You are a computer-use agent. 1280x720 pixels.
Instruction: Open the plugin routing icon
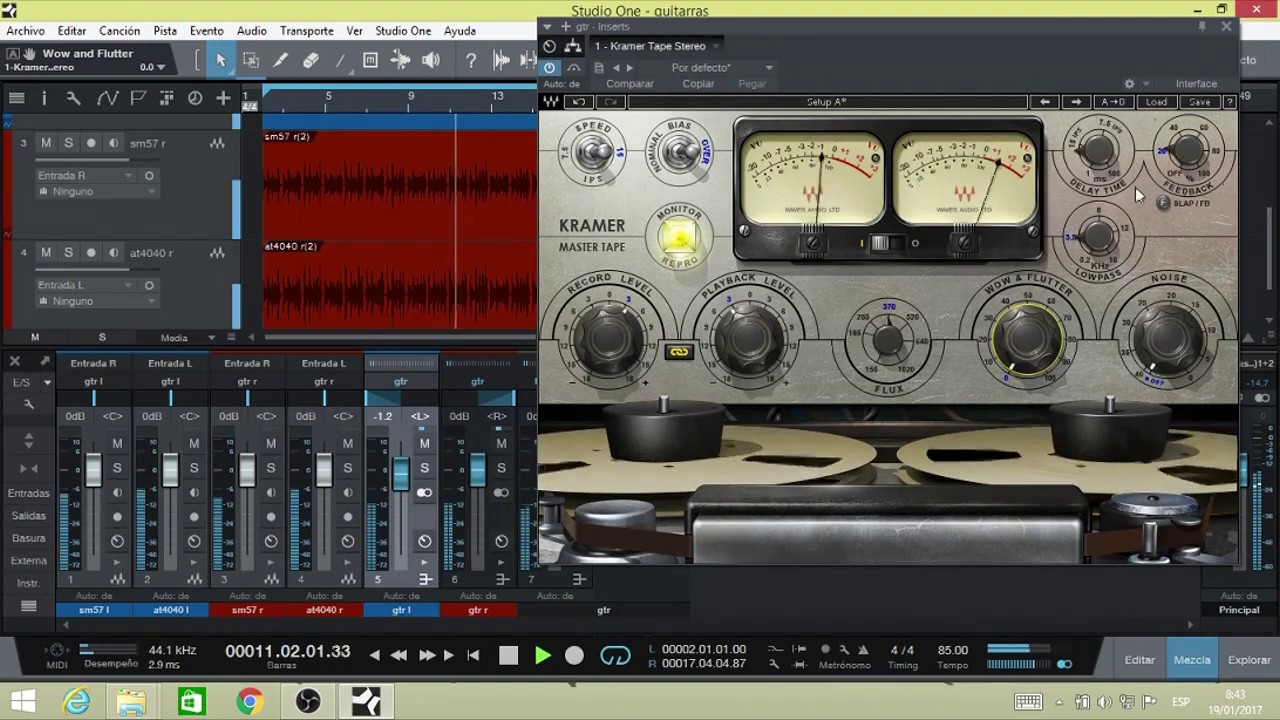[x=572, y=46]
